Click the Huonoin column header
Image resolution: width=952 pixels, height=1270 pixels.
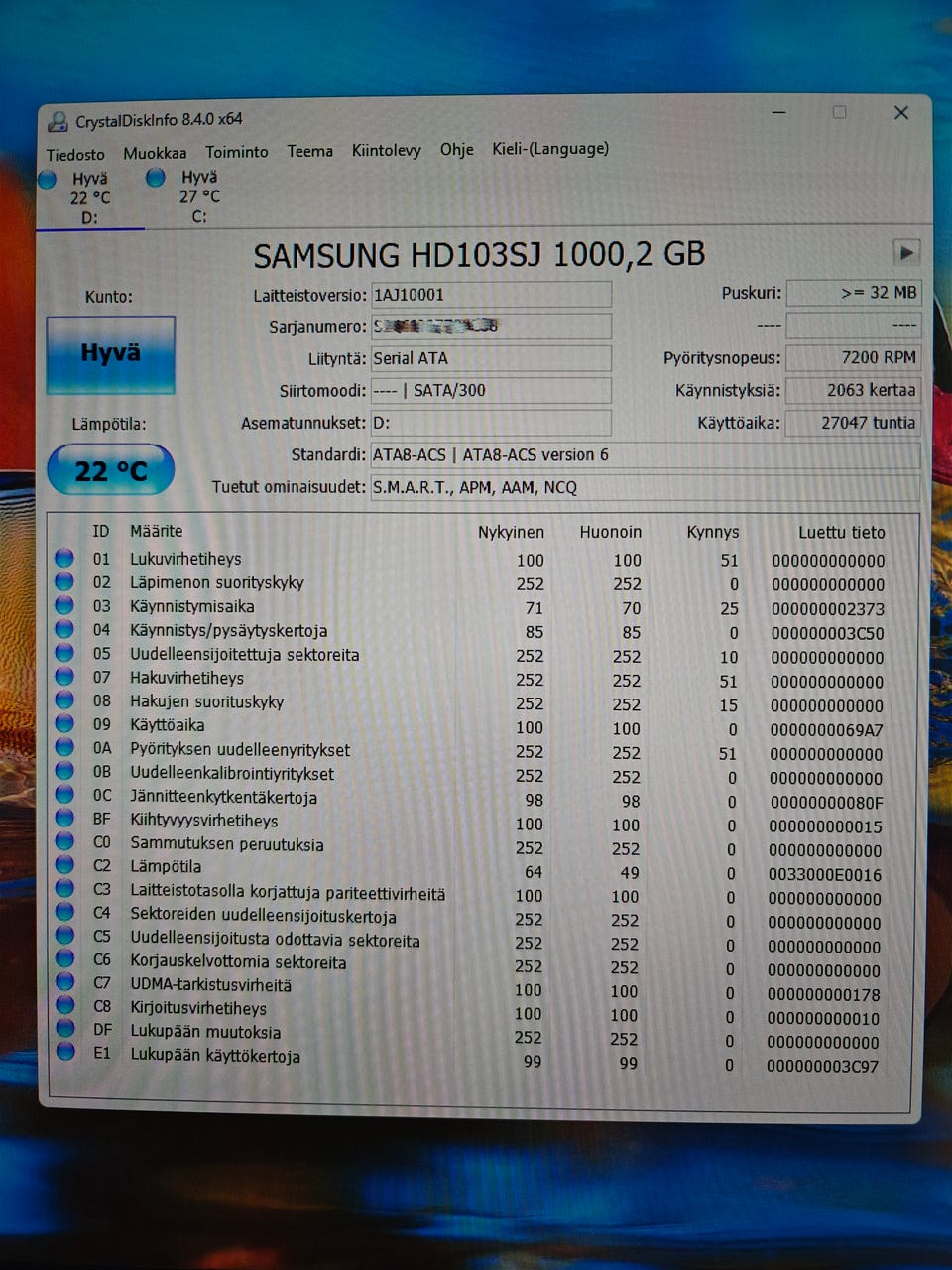click(611, 532)
